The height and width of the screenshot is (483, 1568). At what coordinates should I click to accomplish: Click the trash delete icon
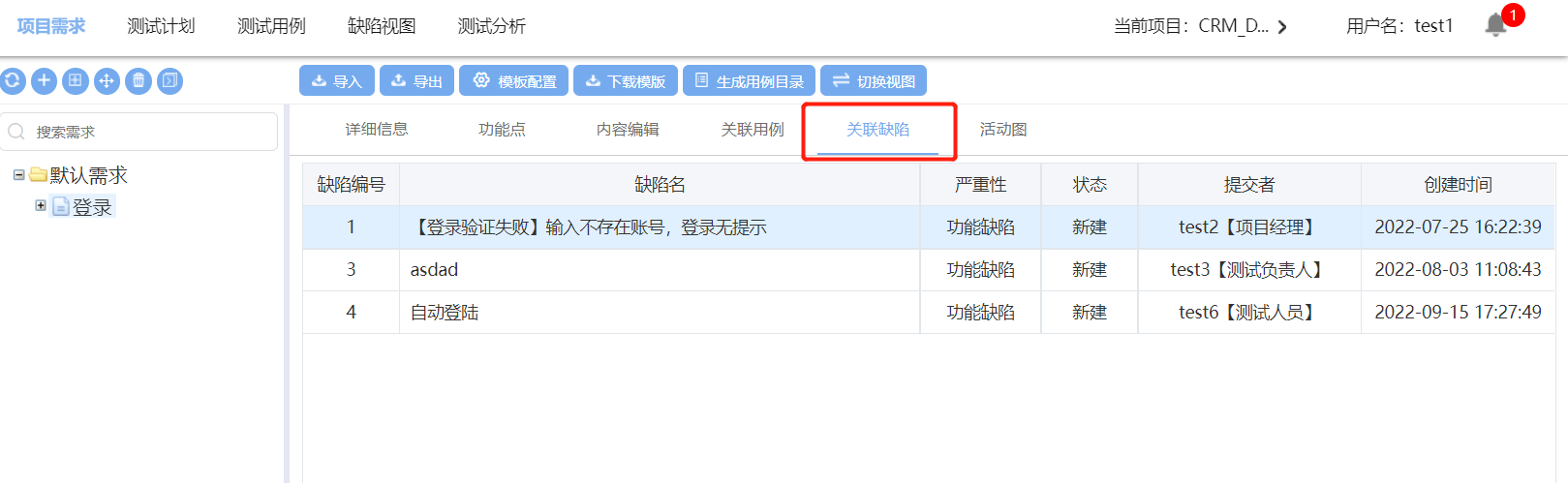(138, 81)
